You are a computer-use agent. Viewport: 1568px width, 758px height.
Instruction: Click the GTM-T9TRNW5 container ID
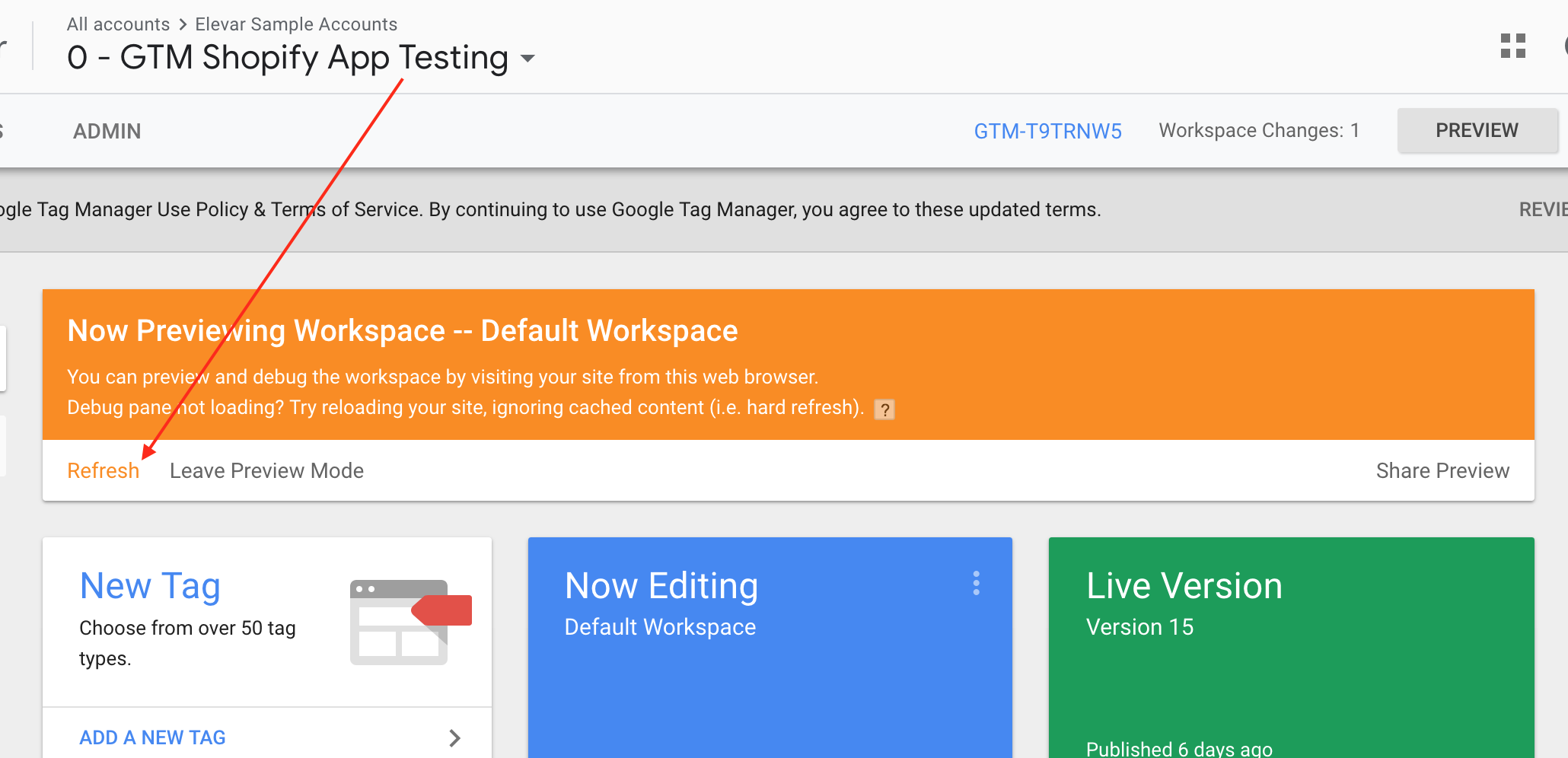pyautogui.click(x=1047, y=131)
